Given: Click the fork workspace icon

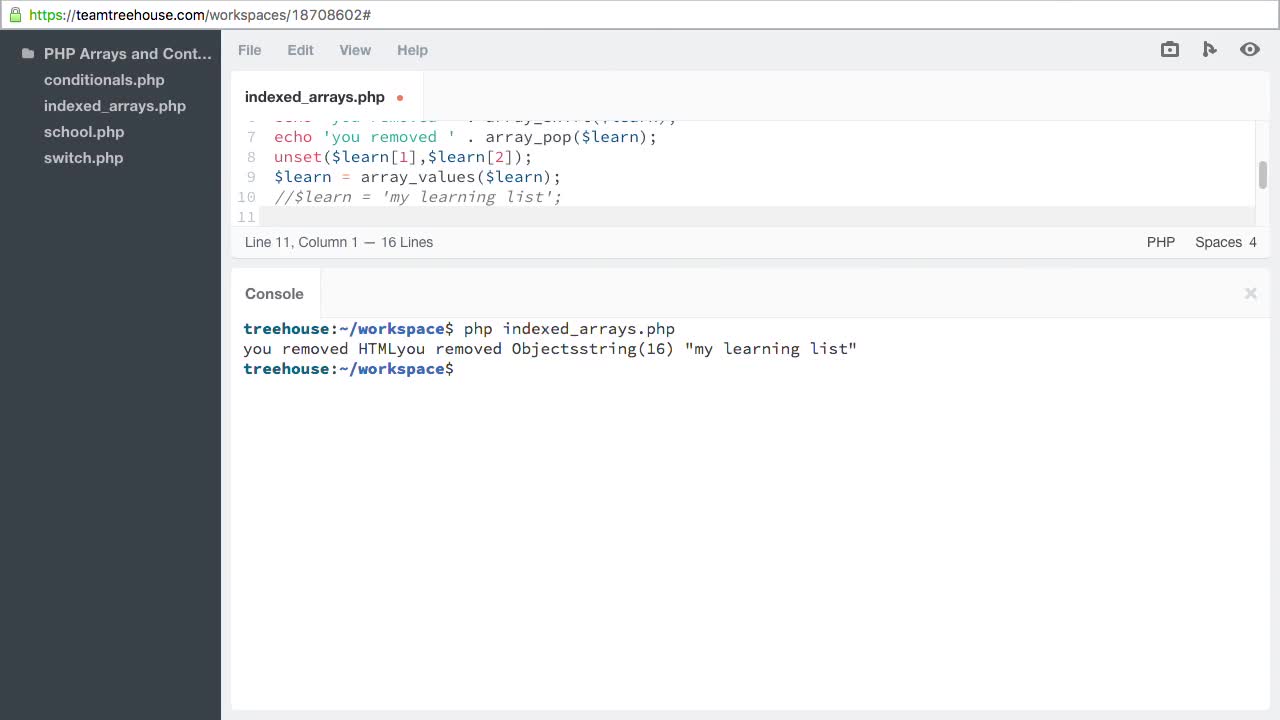Looking at the screenshot, I should point(1210,50).
